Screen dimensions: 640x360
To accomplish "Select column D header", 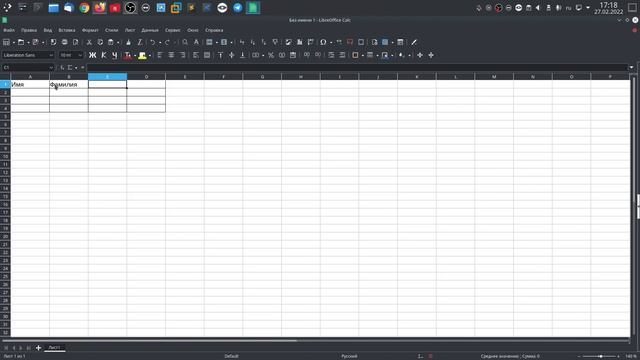I will point(146,77).
